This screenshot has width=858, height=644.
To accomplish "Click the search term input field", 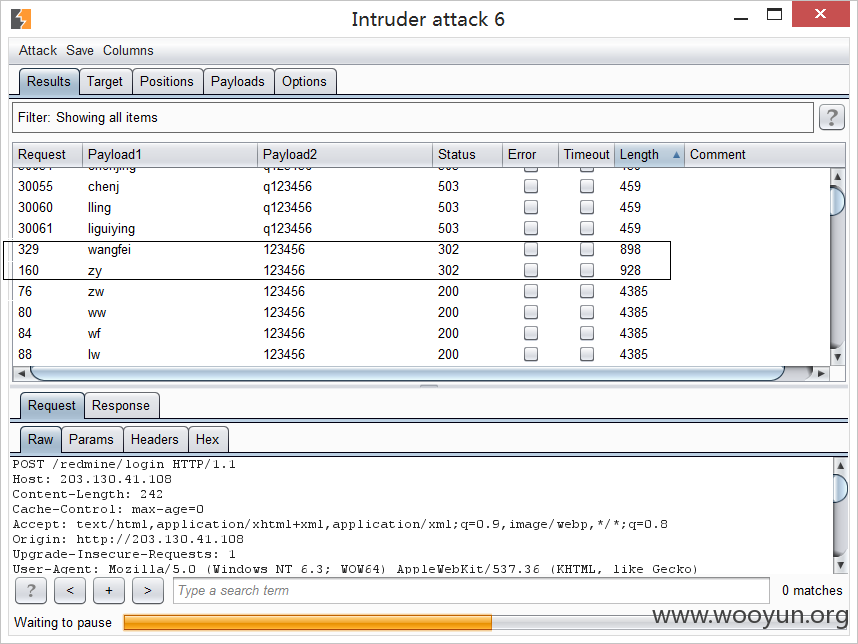I will pos(471,591).
